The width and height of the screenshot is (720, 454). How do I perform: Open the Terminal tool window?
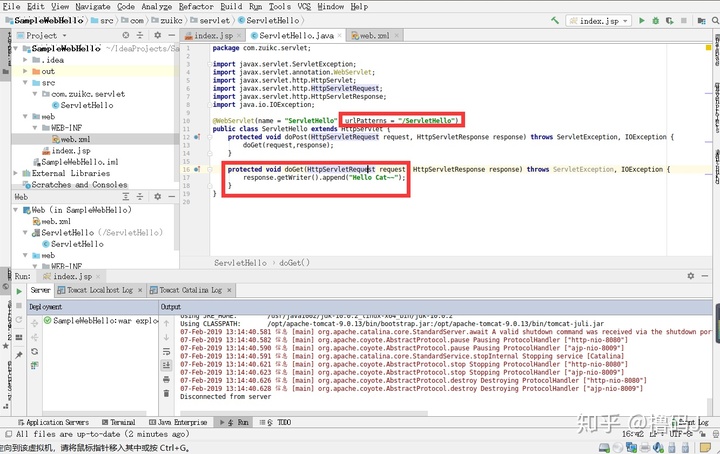coord(118,422)
